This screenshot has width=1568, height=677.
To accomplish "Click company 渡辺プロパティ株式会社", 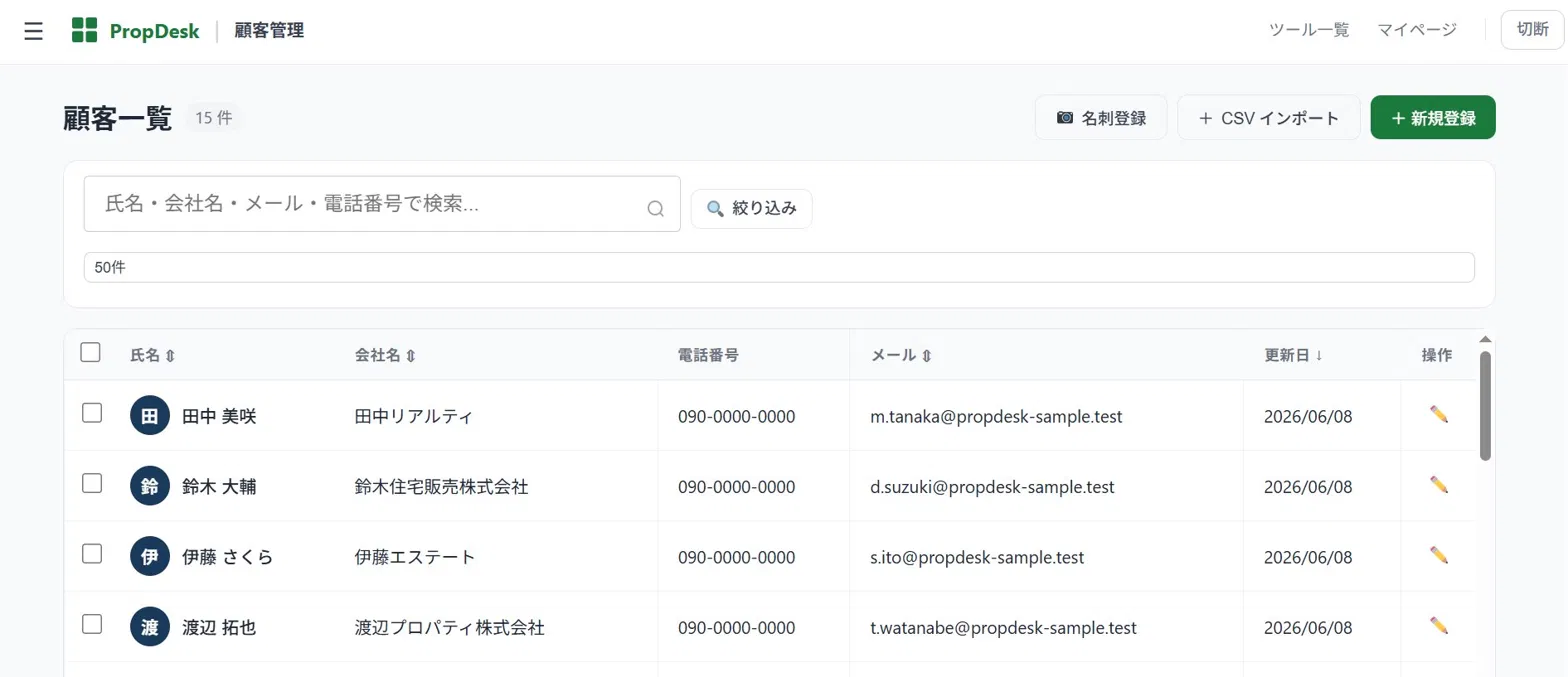I will click(449, 628).
